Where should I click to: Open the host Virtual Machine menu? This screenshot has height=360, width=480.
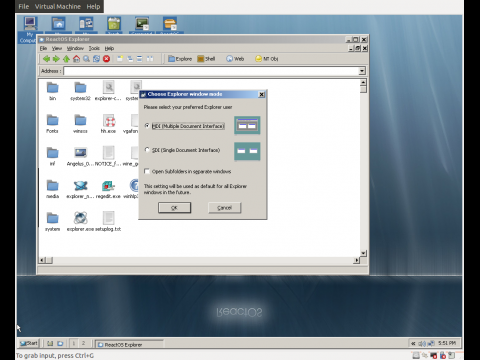click(x=58, y=6)
